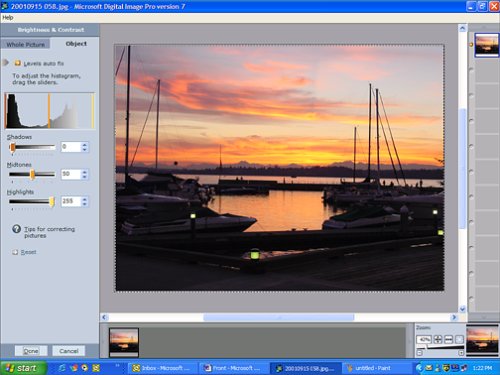Click the canvas vertical scrollbar up arrow
The height and width of the screenshot is (375, 500).
click(462, 29)
